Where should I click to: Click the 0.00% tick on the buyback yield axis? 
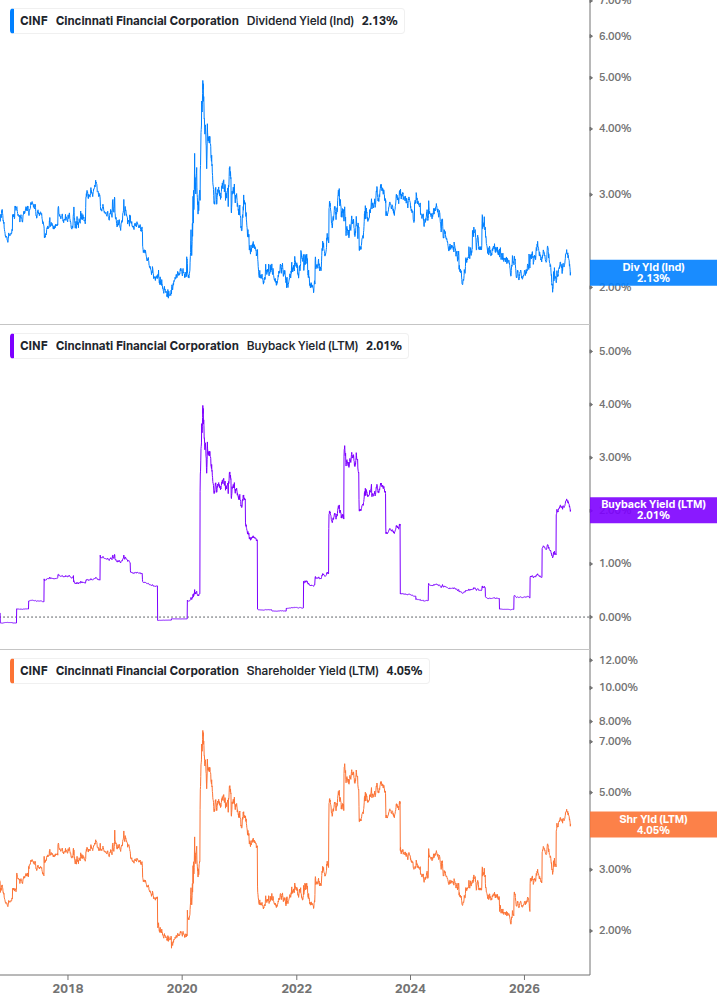coord(615,617)
